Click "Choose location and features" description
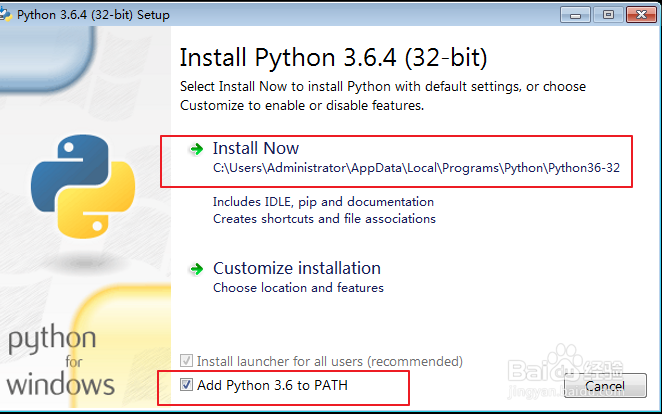The width and height of the screenshot is (662, 414). point(298,288)
